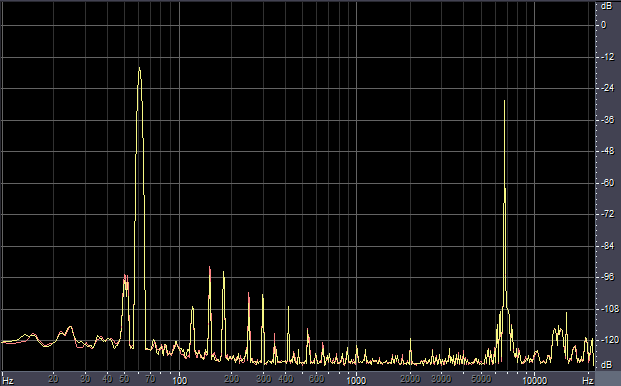Image resolution: width=621 pixels, height=386 pixels.
Task: Click the -72 dB axis label
Action: point(607,214)
